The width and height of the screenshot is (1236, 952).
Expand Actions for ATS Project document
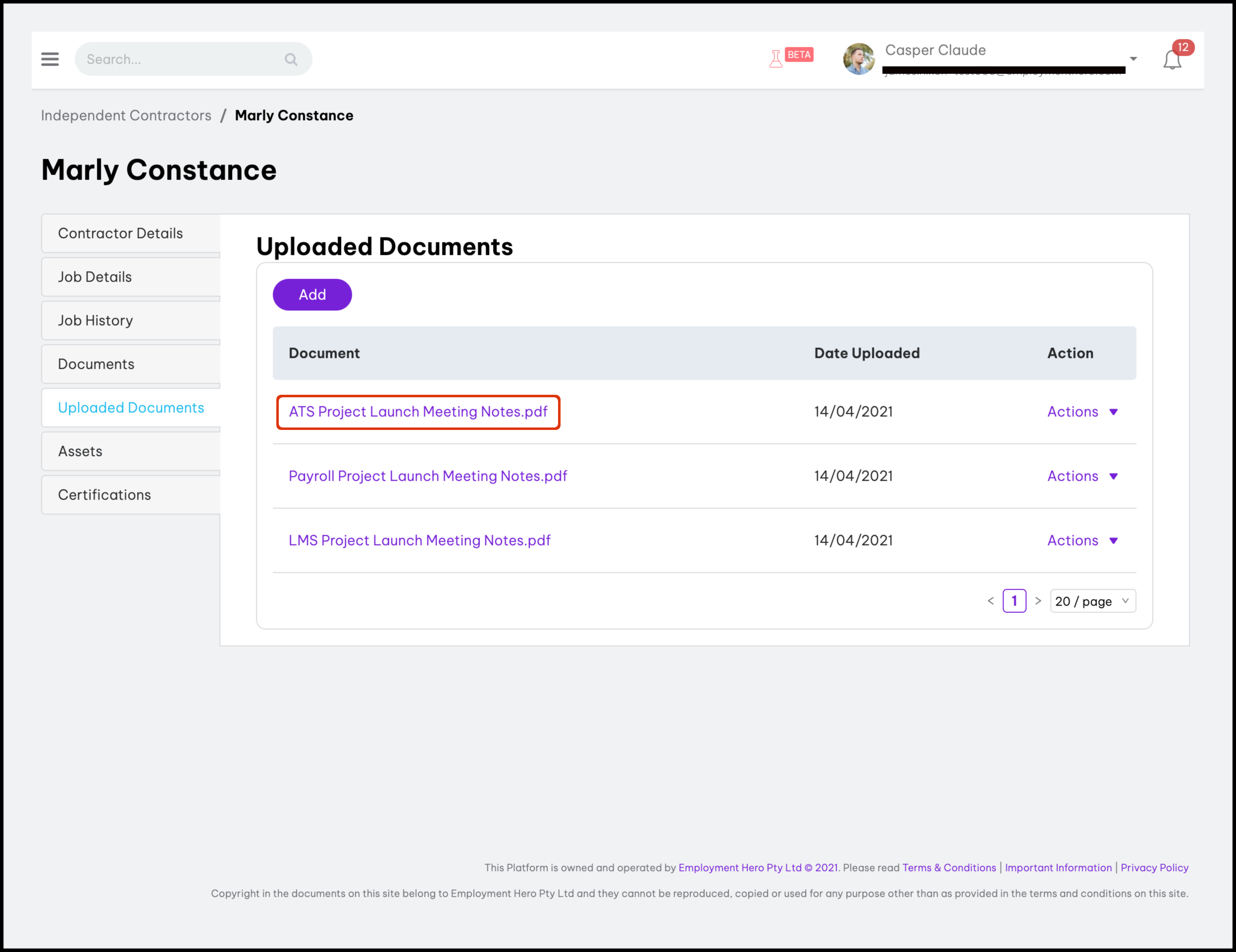(1082, 412)
